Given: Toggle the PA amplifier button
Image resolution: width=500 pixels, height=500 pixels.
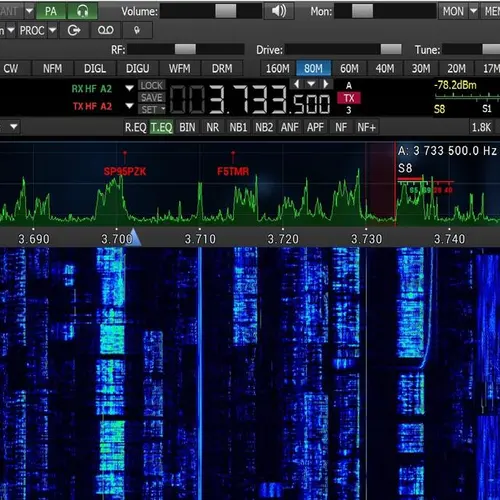Looking at the screenshot, I should (51, 11).
